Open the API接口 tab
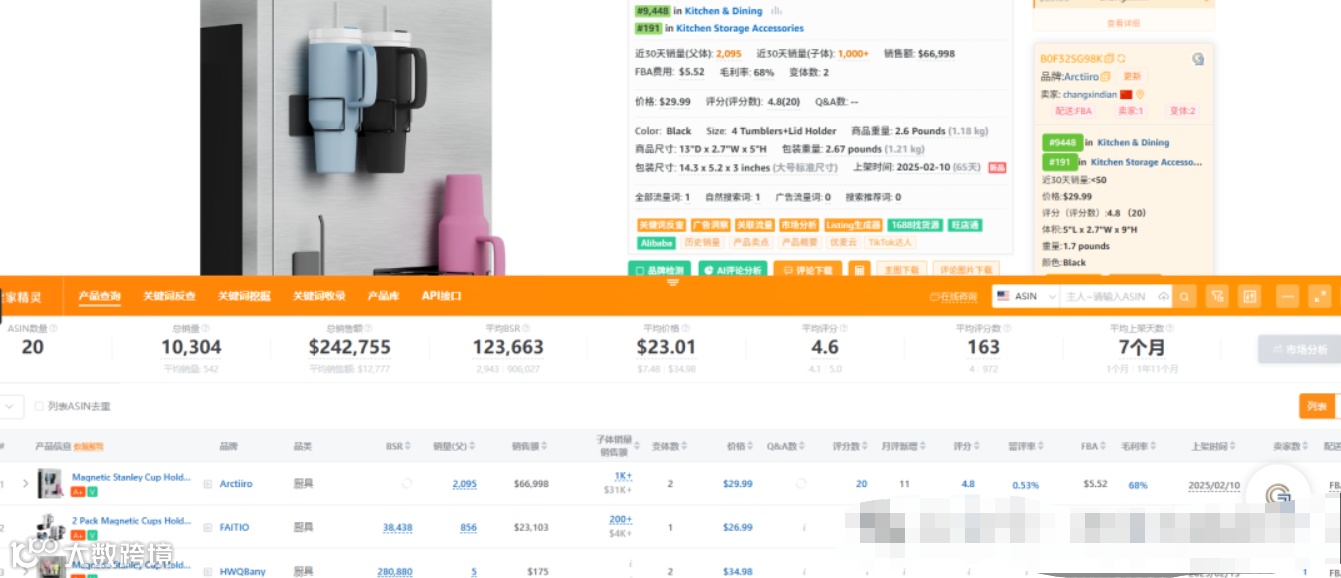The height and width of the screenshot is (578, 1341). click(441, 296)
